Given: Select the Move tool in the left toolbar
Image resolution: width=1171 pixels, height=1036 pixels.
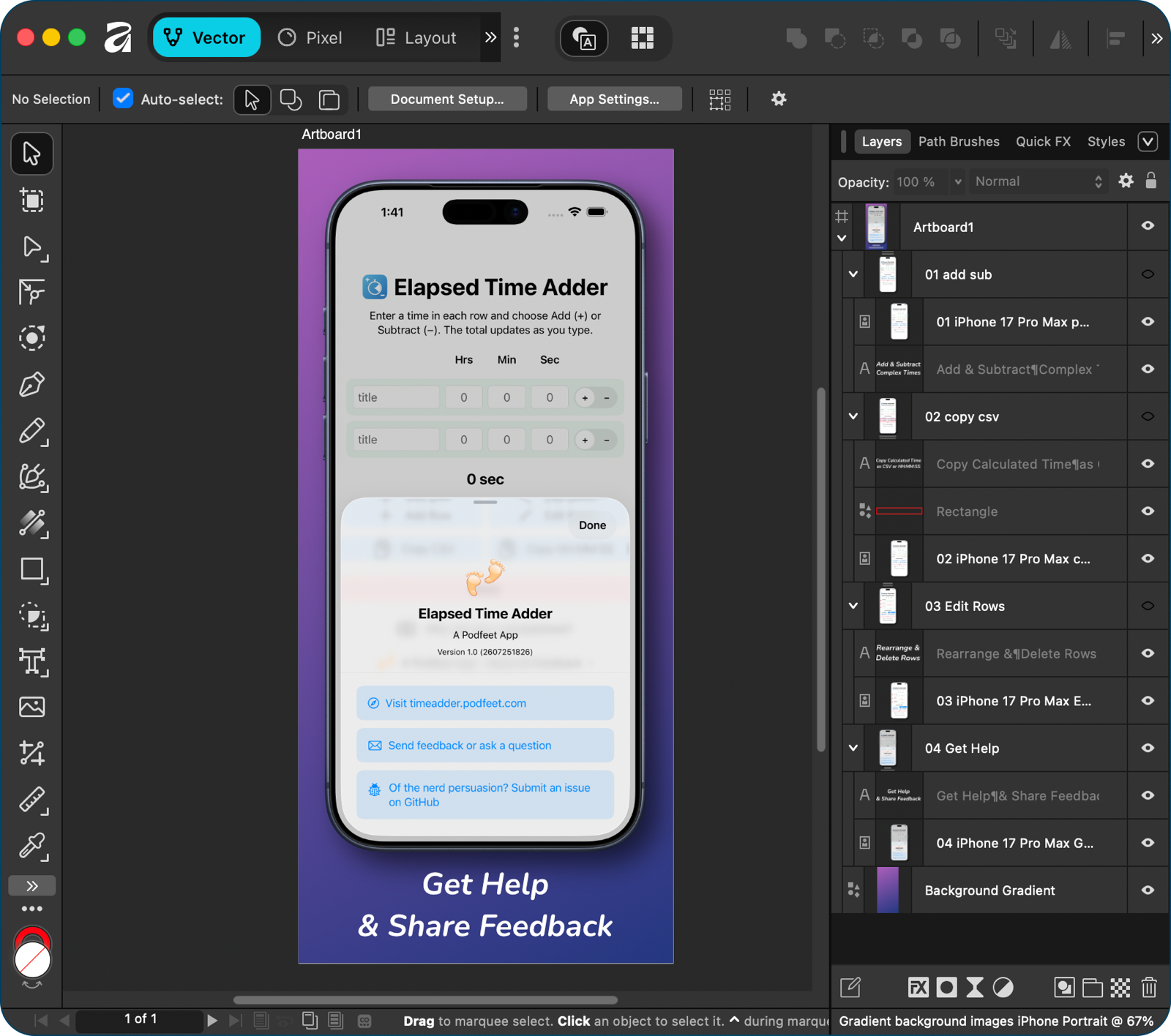Looking at the screenshot, I should pos(31,154).
